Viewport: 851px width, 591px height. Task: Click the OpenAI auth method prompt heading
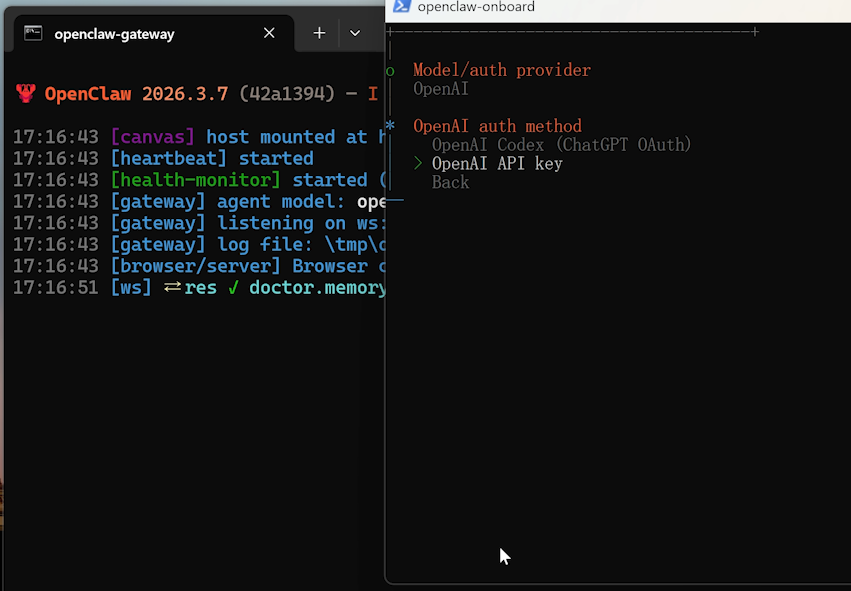tap(497, 126)
